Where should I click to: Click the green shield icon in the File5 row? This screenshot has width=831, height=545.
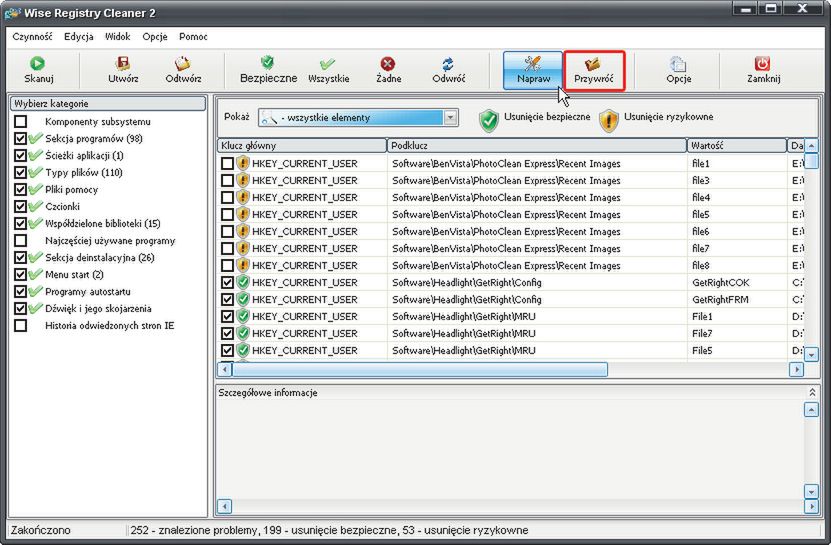[x=243, y=350]
